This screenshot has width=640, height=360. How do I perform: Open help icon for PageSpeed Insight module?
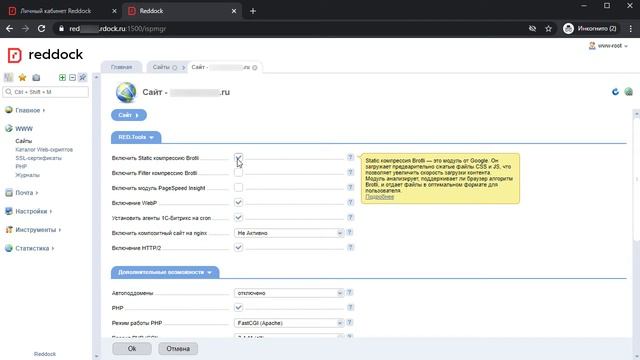tap(350, 188)
